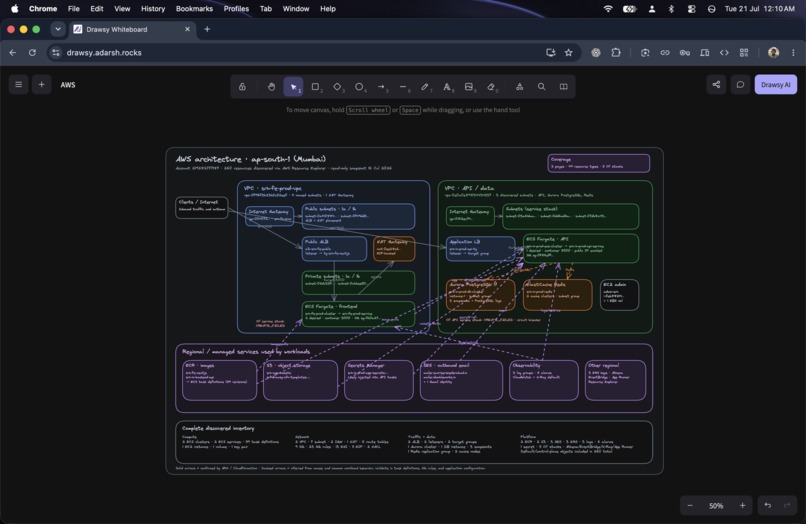Open the comments chat bubble icon
The width and height of the screenshot is (806, 524).
[x=740, y=85]
